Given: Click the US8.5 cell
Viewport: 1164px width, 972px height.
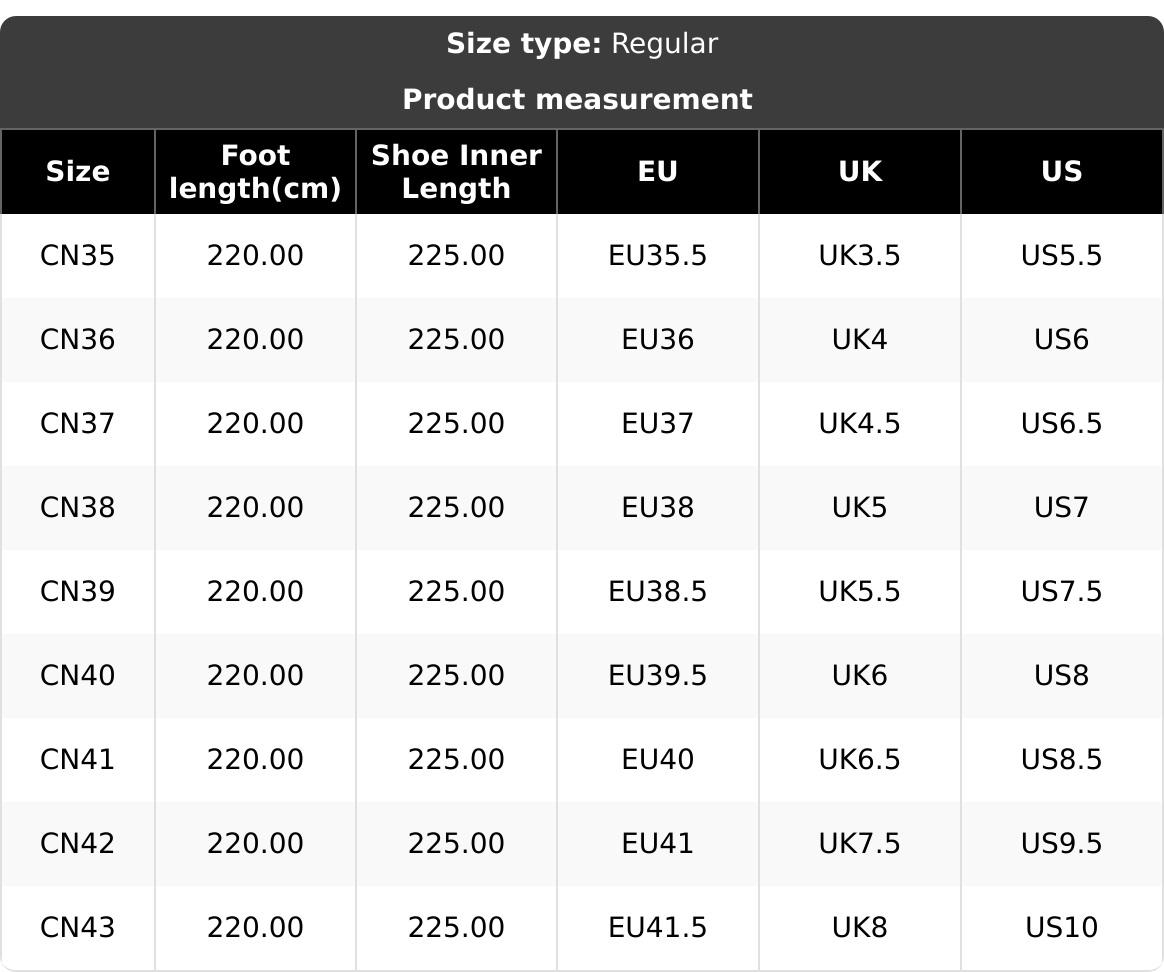Looking at the screenshot, I should [1061, 760].
